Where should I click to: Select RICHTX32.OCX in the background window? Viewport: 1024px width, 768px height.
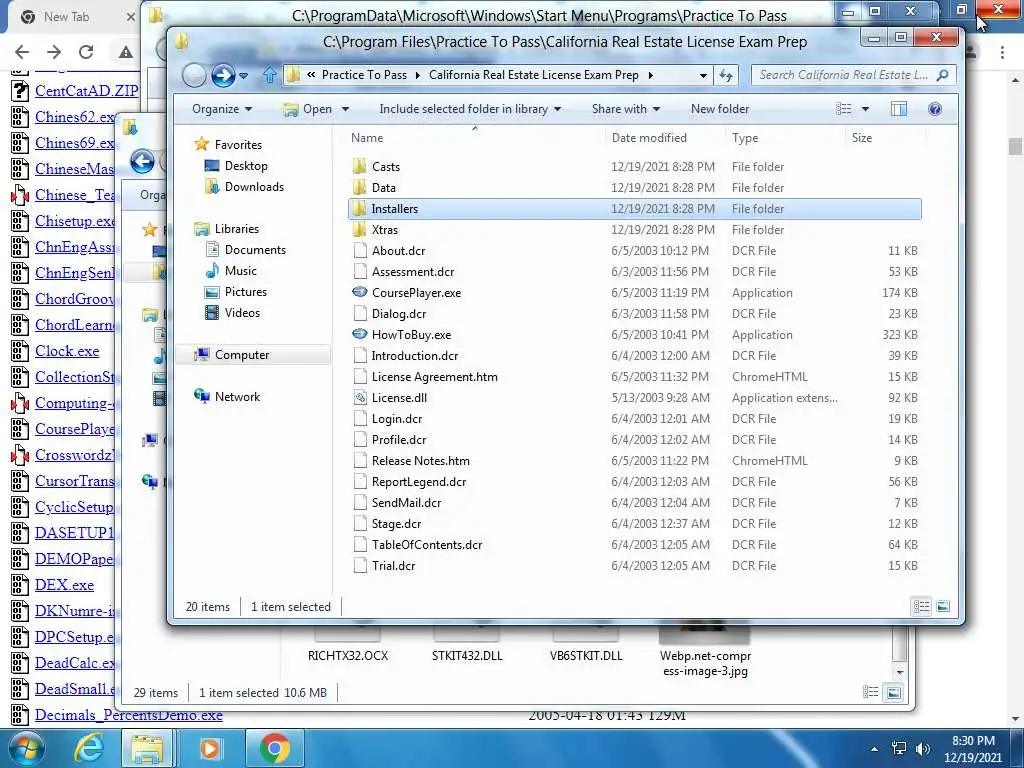pyautogui.click(x=347, y=656)
